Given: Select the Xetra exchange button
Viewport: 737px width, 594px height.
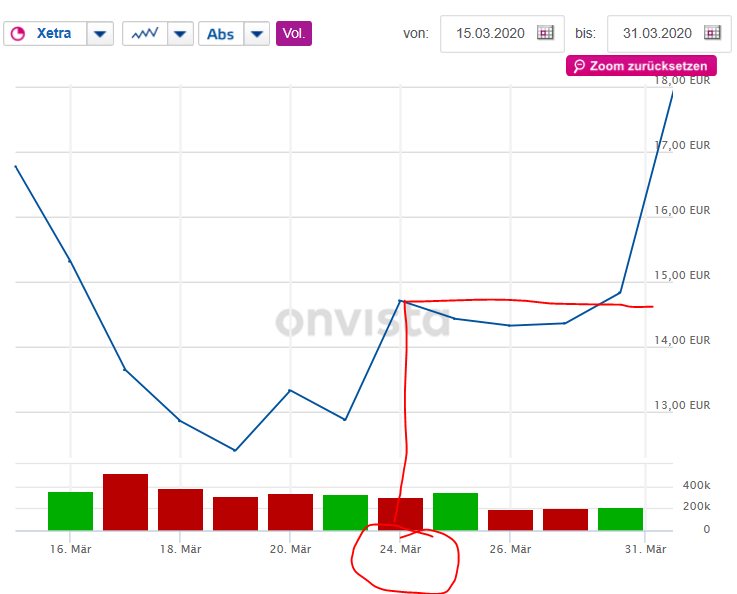Looking at the screenshot, I should [45, 34].
